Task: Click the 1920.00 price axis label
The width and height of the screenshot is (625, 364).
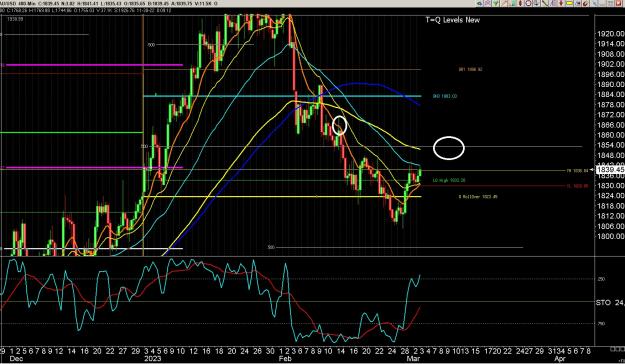Action: (610, 34)
